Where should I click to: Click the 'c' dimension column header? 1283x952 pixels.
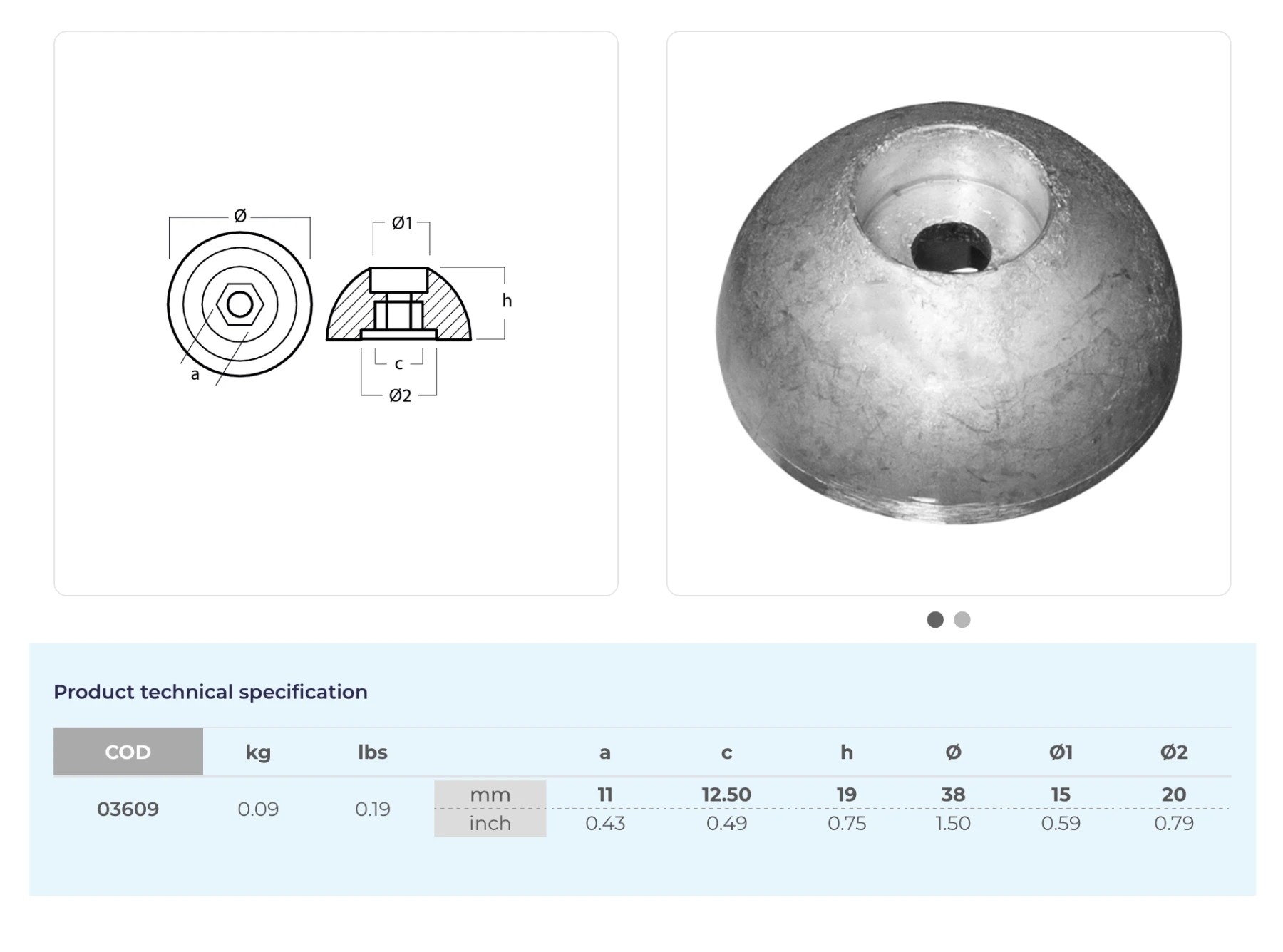726,752
